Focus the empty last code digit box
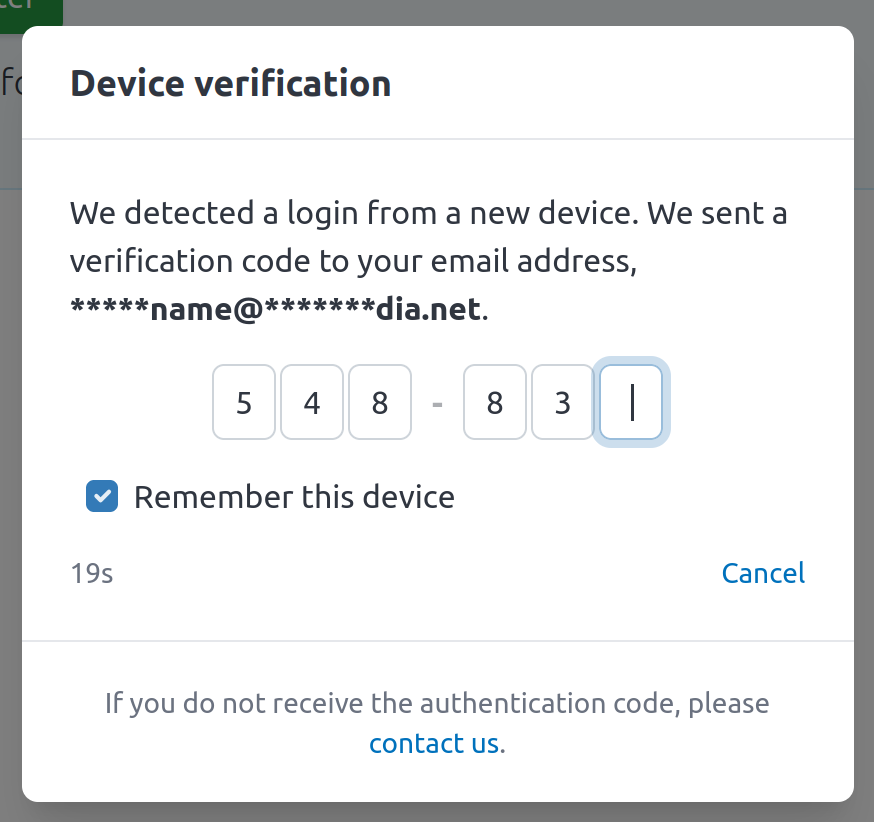Viewport: 874px width, 822px height. click(631, 402)
